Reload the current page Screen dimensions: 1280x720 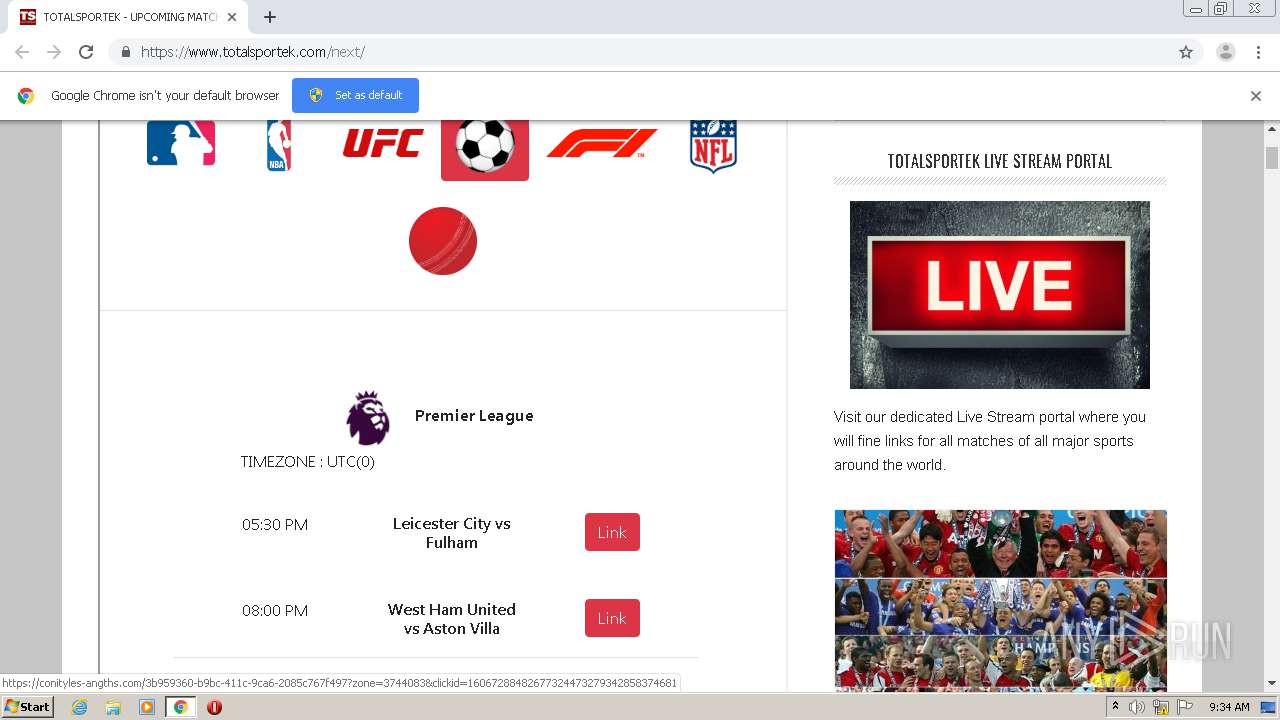86,52
